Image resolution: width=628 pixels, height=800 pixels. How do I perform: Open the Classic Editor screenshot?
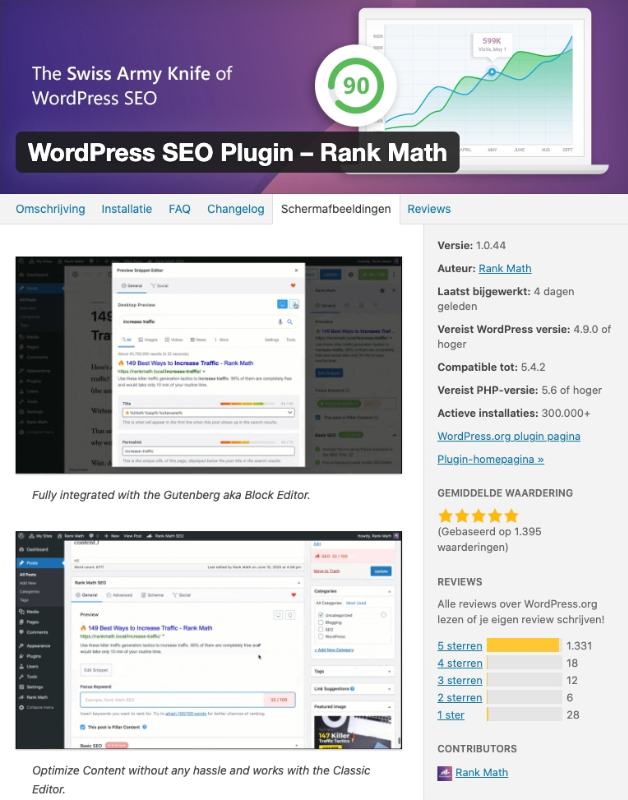coord(209,640)
